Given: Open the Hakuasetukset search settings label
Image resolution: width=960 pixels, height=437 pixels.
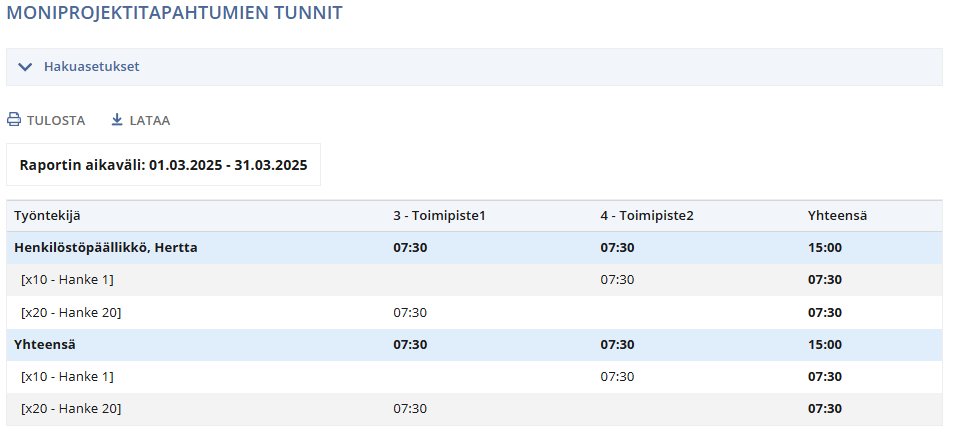Looking at the screenshot, I should click(x=91, y=66).
